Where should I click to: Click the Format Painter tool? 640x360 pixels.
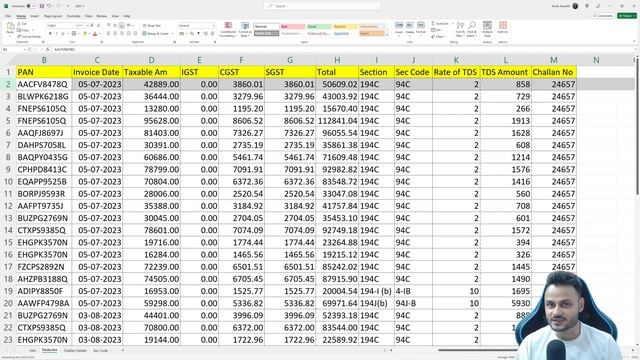coord(29,36)
